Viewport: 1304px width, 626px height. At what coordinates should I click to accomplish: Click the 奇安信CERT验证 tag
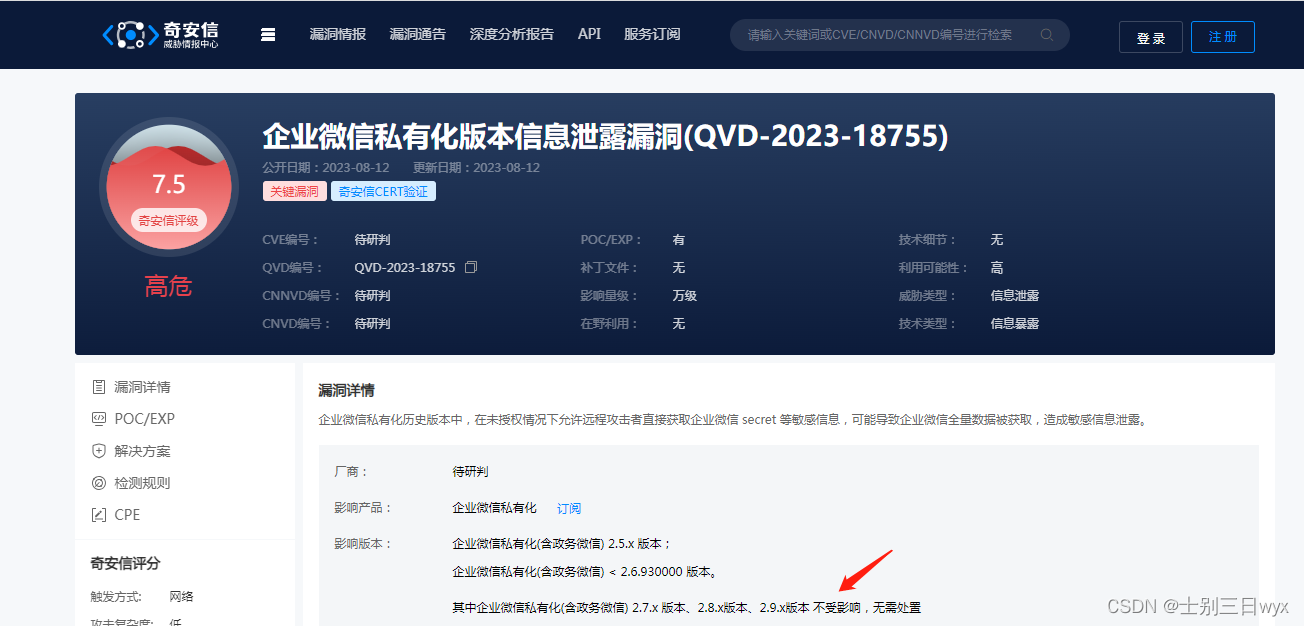384,191
